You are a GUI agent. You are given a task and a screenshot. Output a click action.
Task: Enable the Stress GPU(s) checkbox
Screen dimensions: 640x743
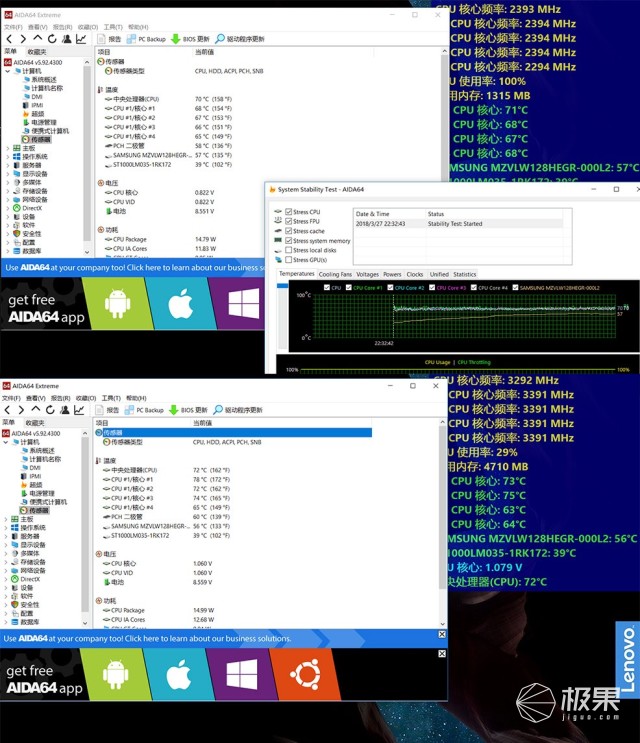coord(288,260)
